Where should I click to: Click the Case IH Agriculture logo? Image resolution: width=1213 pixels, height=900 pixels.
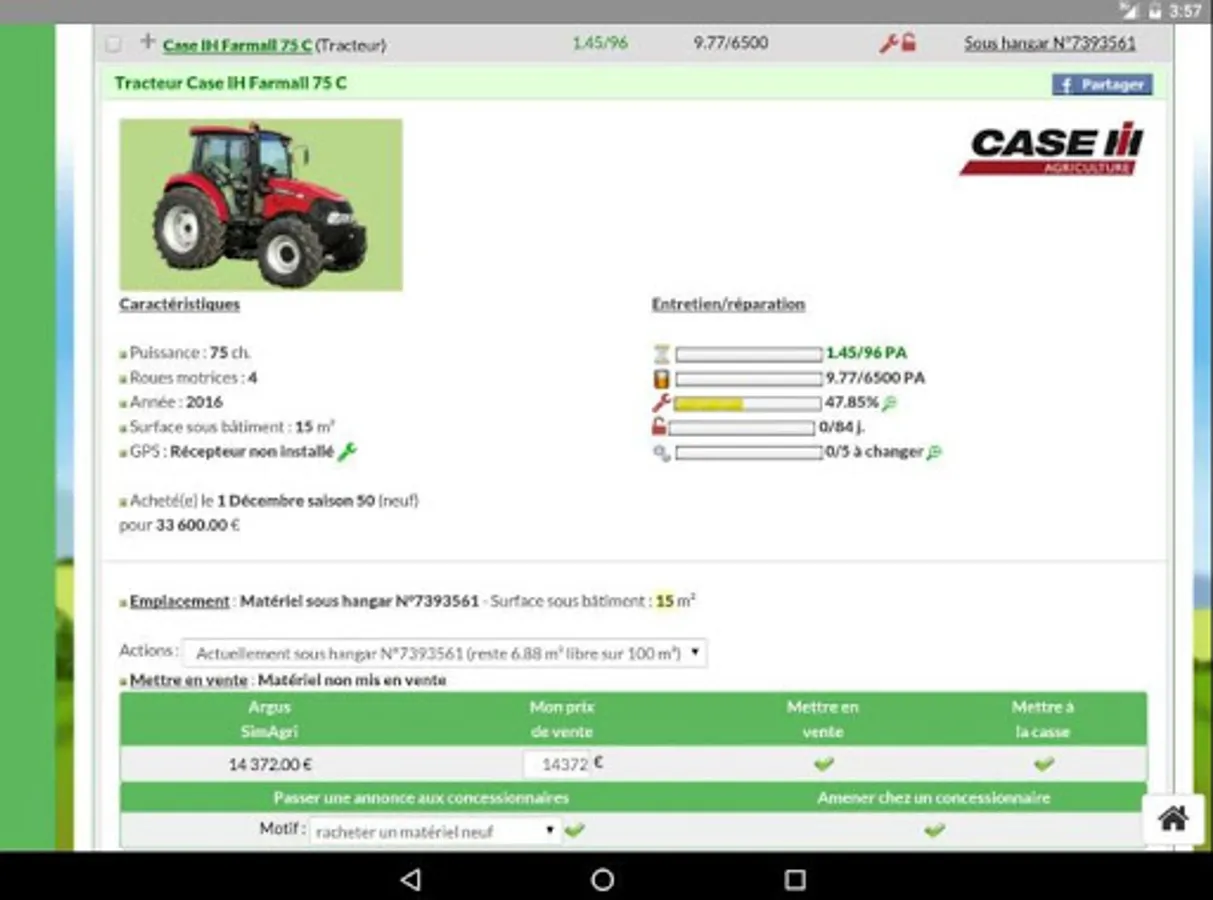click(1053, 148)
